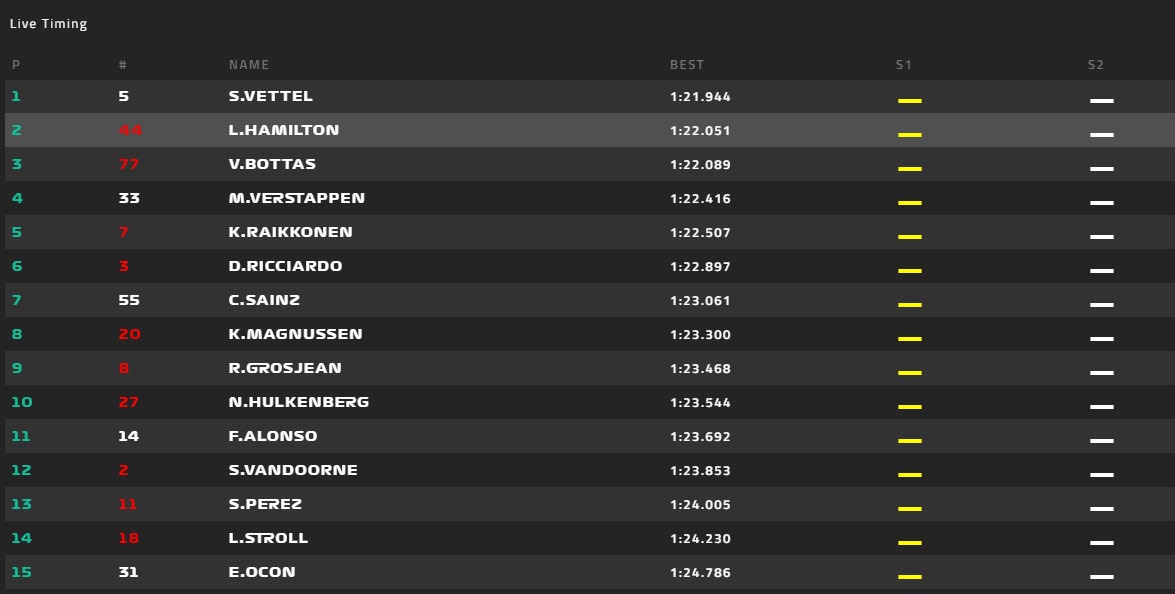The height and width of the screenshot is (594, 1175).
Task: Select driver name K.MAGNUSSEN
Action: [x=295, y=334]
